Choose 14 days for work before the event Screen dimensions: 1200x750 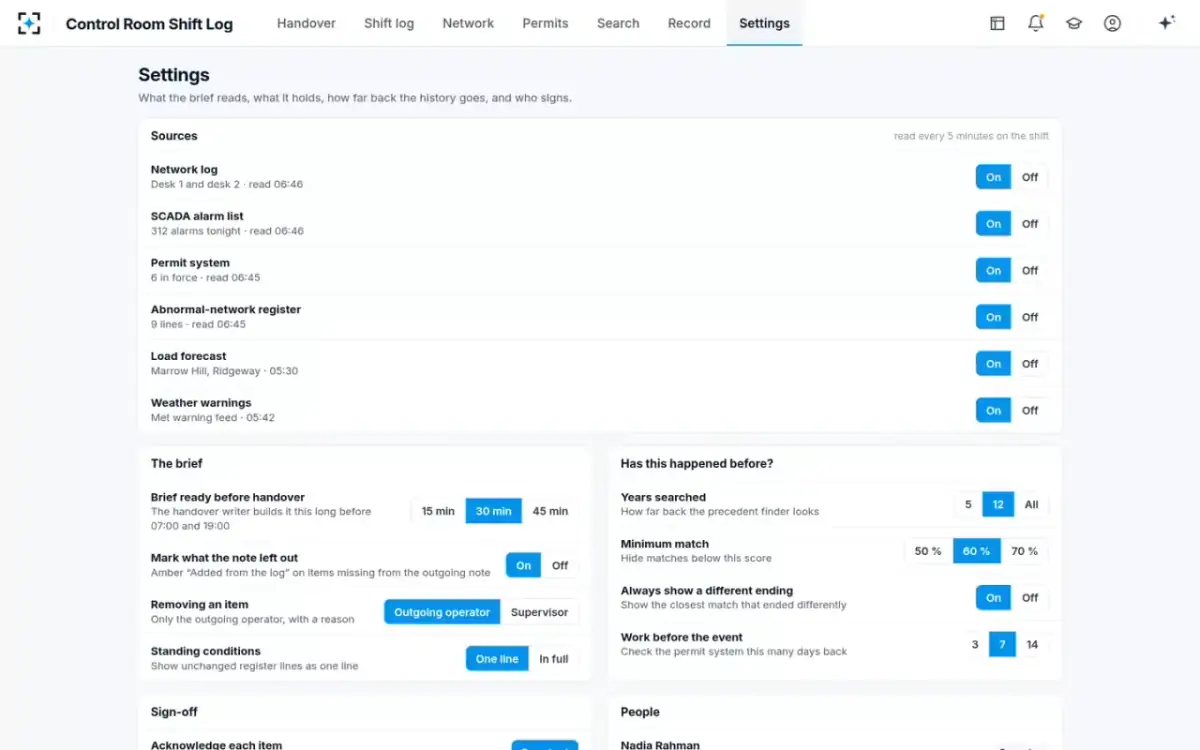click(1032, 645)
